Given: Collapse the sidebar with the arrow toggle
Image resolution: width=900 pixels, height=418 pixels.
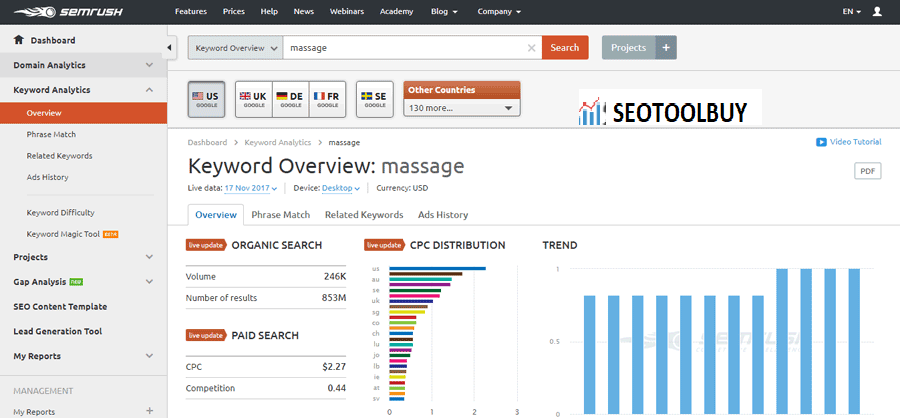Looking at the screenshot, I should coord(169,48).
